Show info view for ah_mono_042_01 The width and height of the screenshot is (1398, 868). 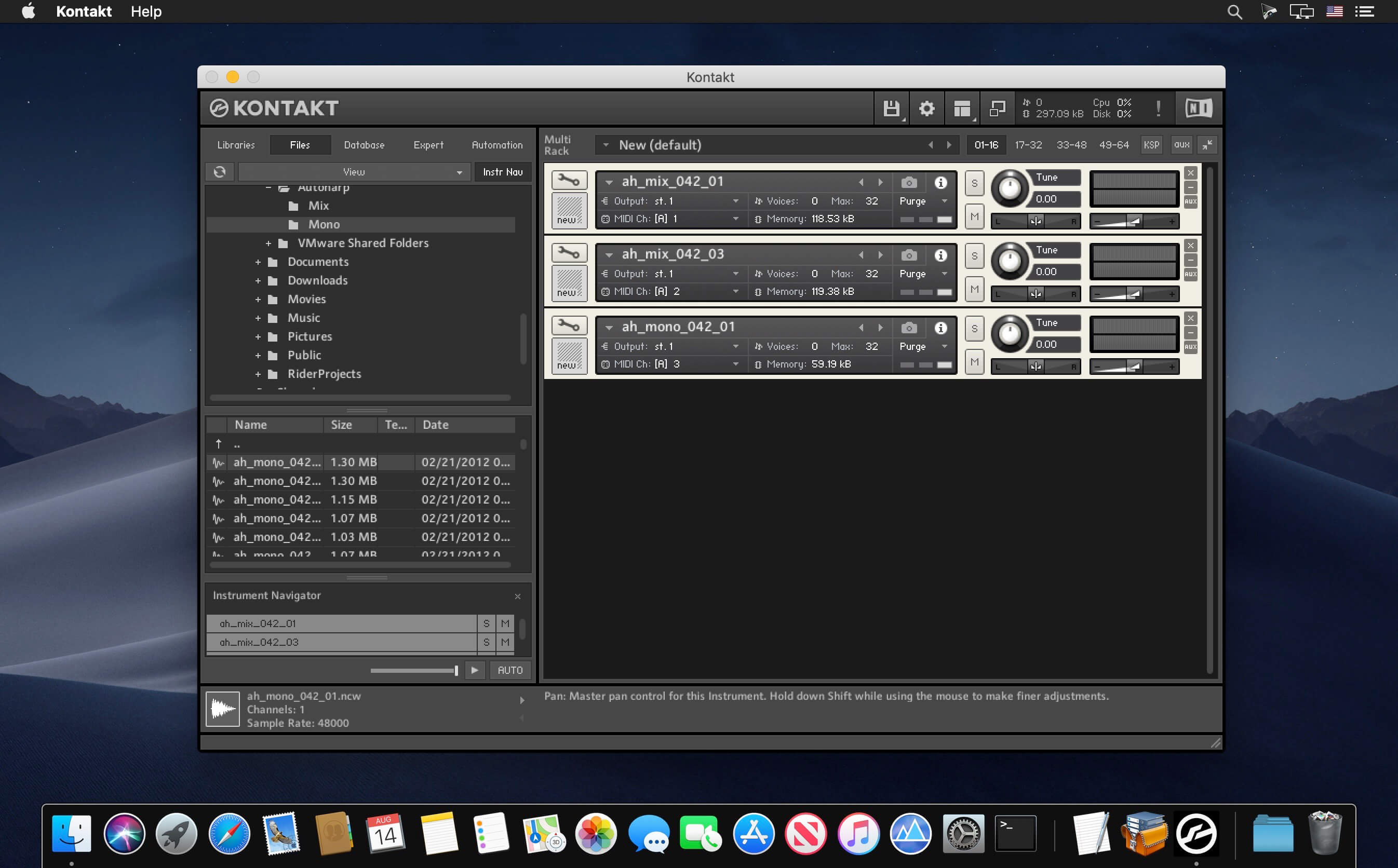tap(940, 328)
